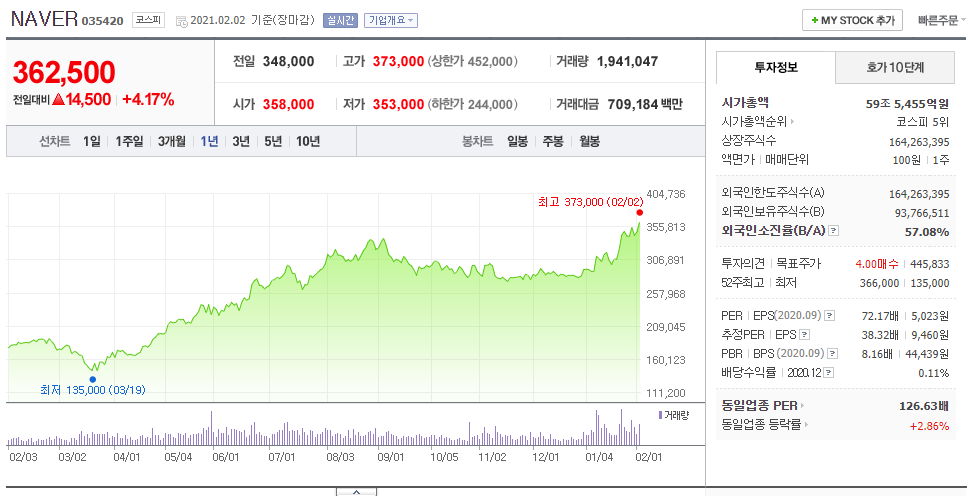This screenshot has height=496, width=973.
Task: Expand the 기업개요 dropdown
Action: click(x=391, y=20)
